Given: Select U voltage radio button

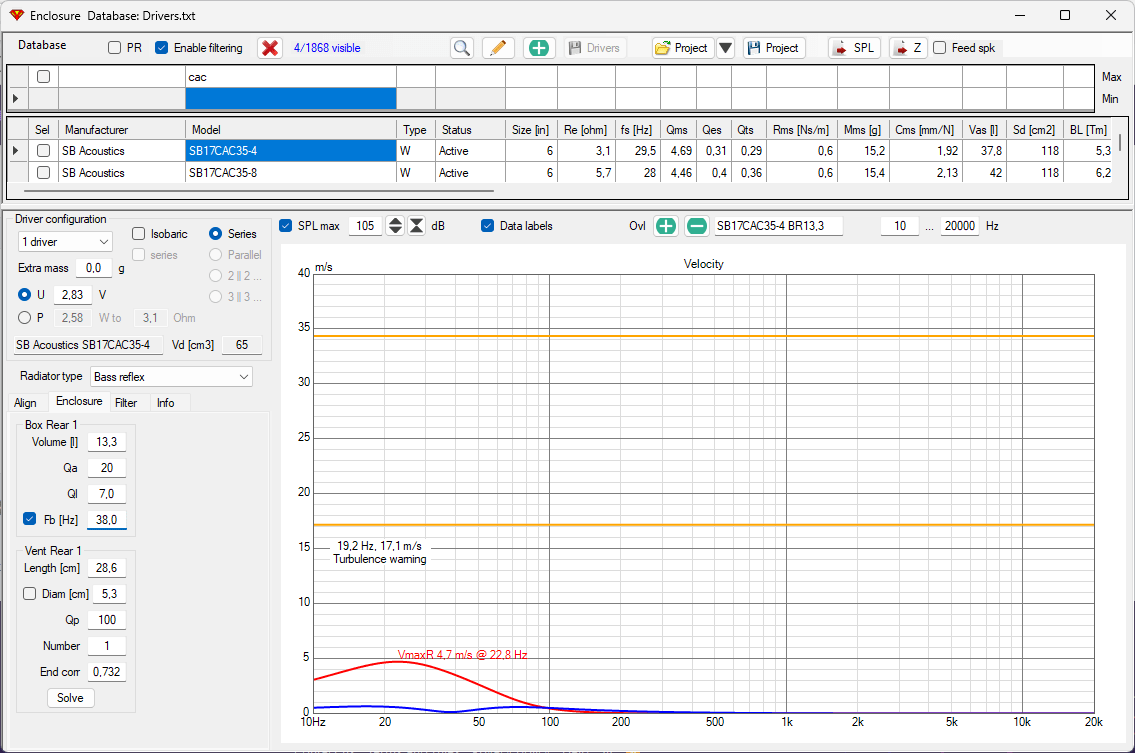Looking at the screenshot, I should point(25,295).
